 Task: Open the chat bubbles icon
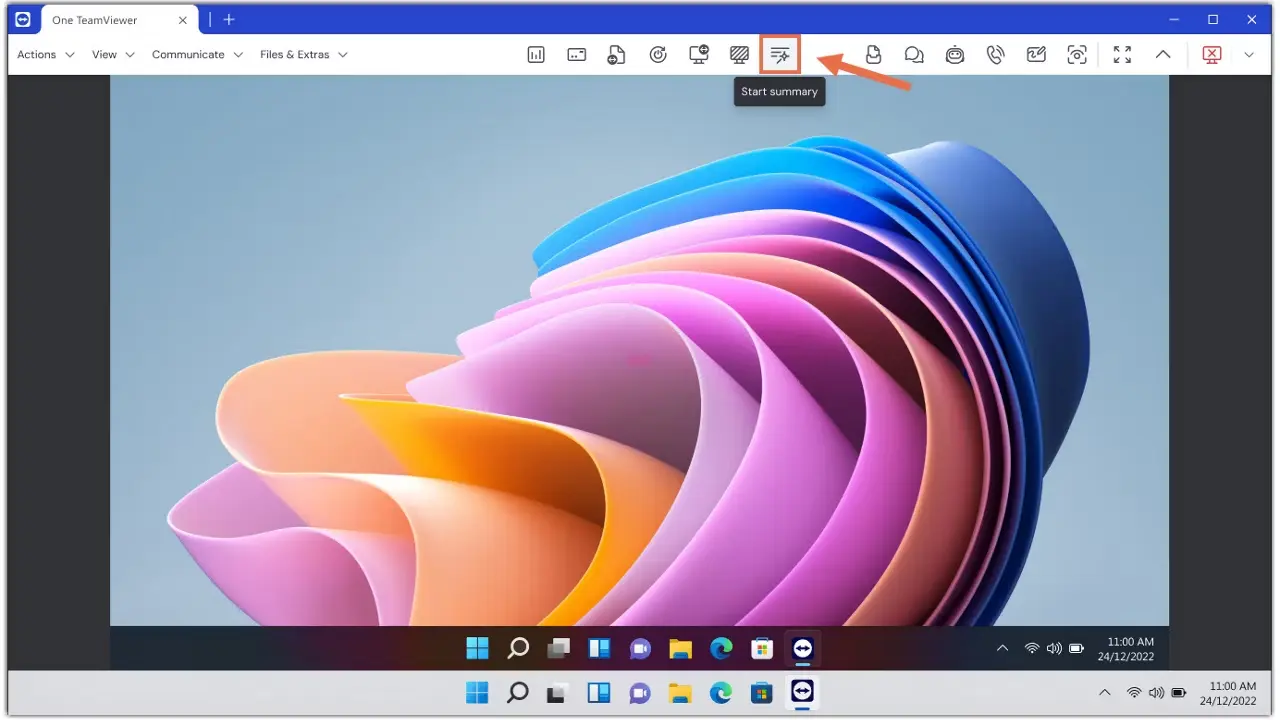[914, 55]
